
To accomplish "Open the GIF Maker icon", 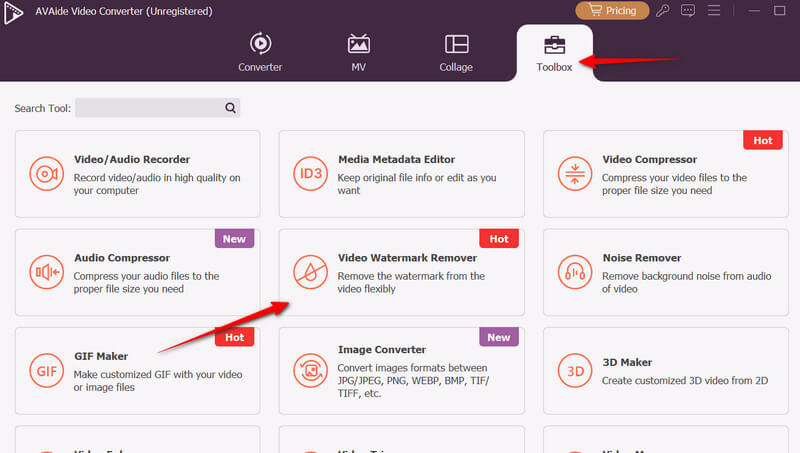I will (46, 371).
